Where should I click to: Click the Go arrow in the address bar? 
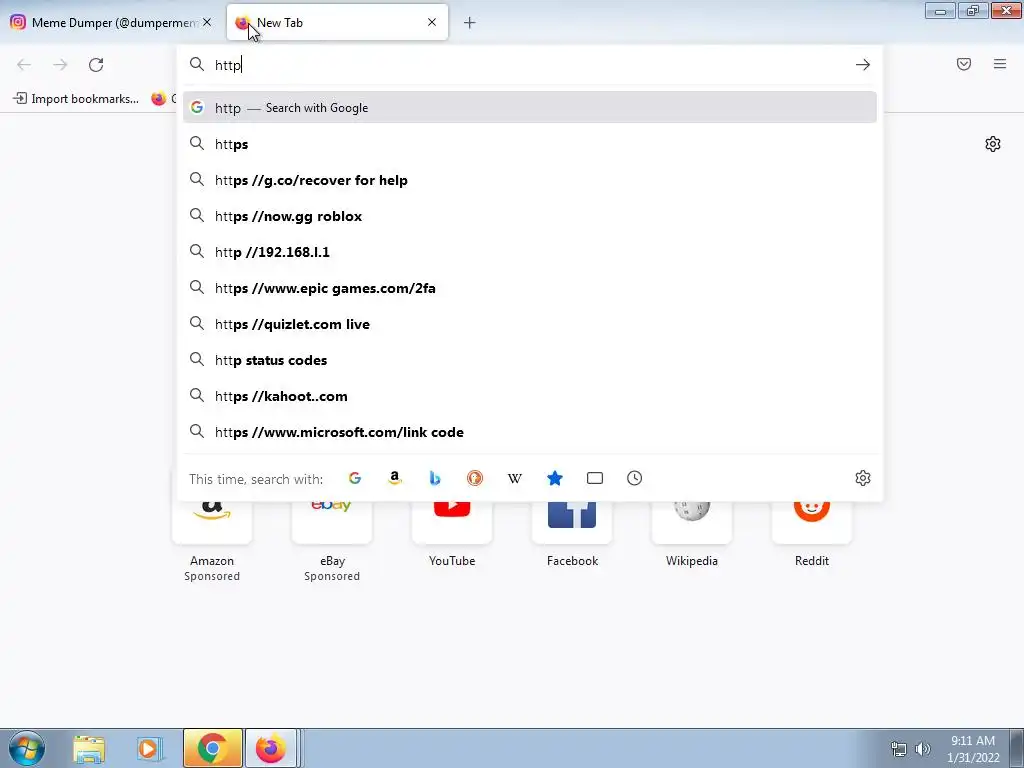click(863, 65)
